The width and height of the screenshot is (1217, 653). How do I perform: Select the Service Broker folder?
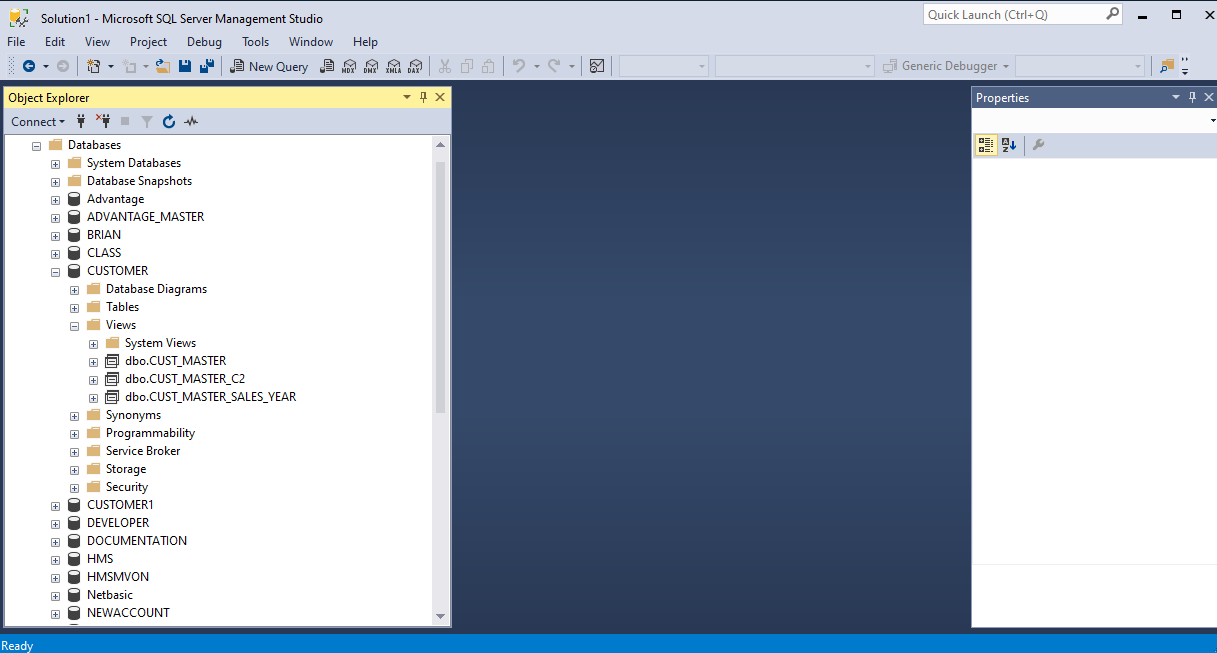(143, 451)
